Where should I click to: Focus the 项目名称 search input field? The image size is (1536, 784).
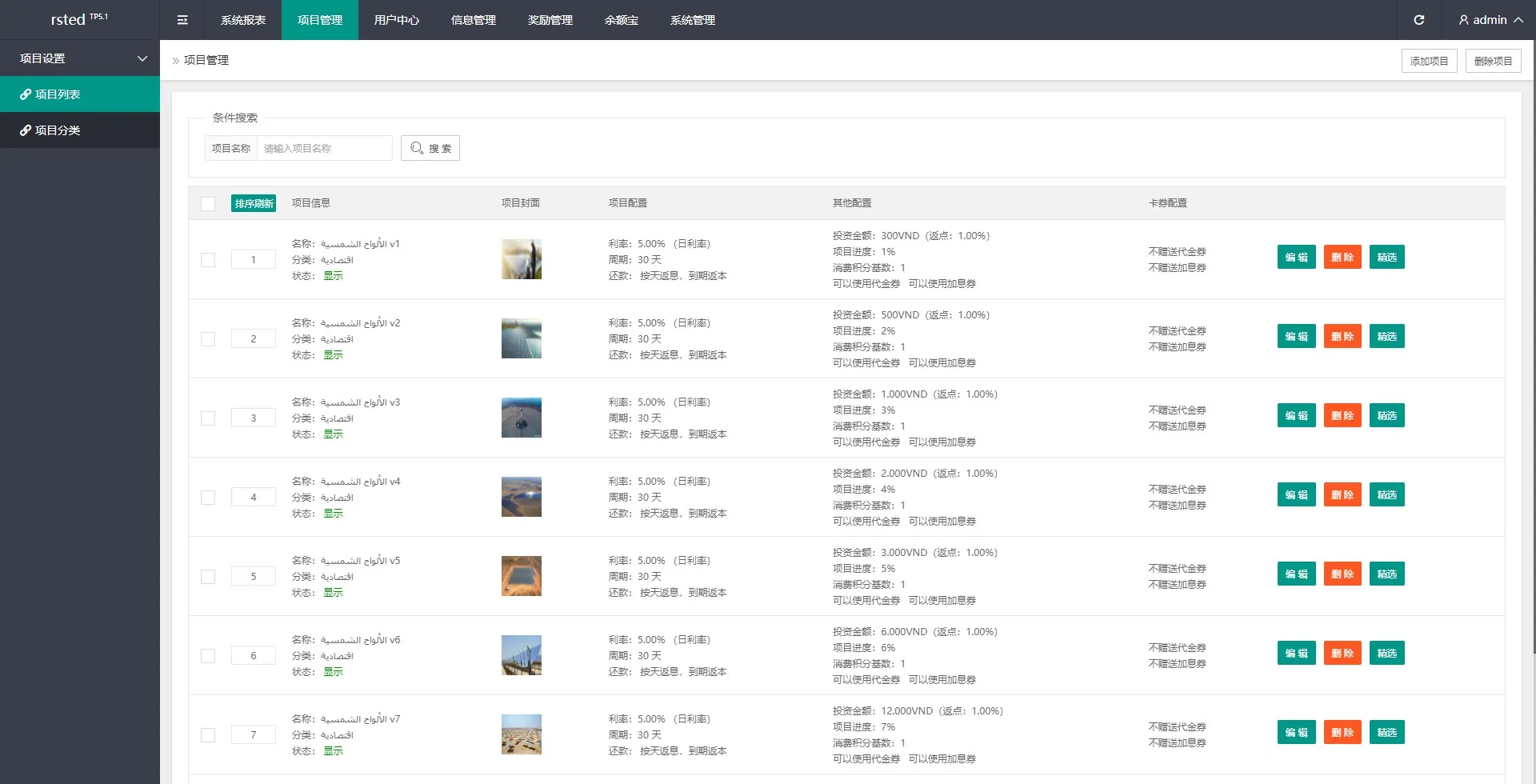pos(324,148)
